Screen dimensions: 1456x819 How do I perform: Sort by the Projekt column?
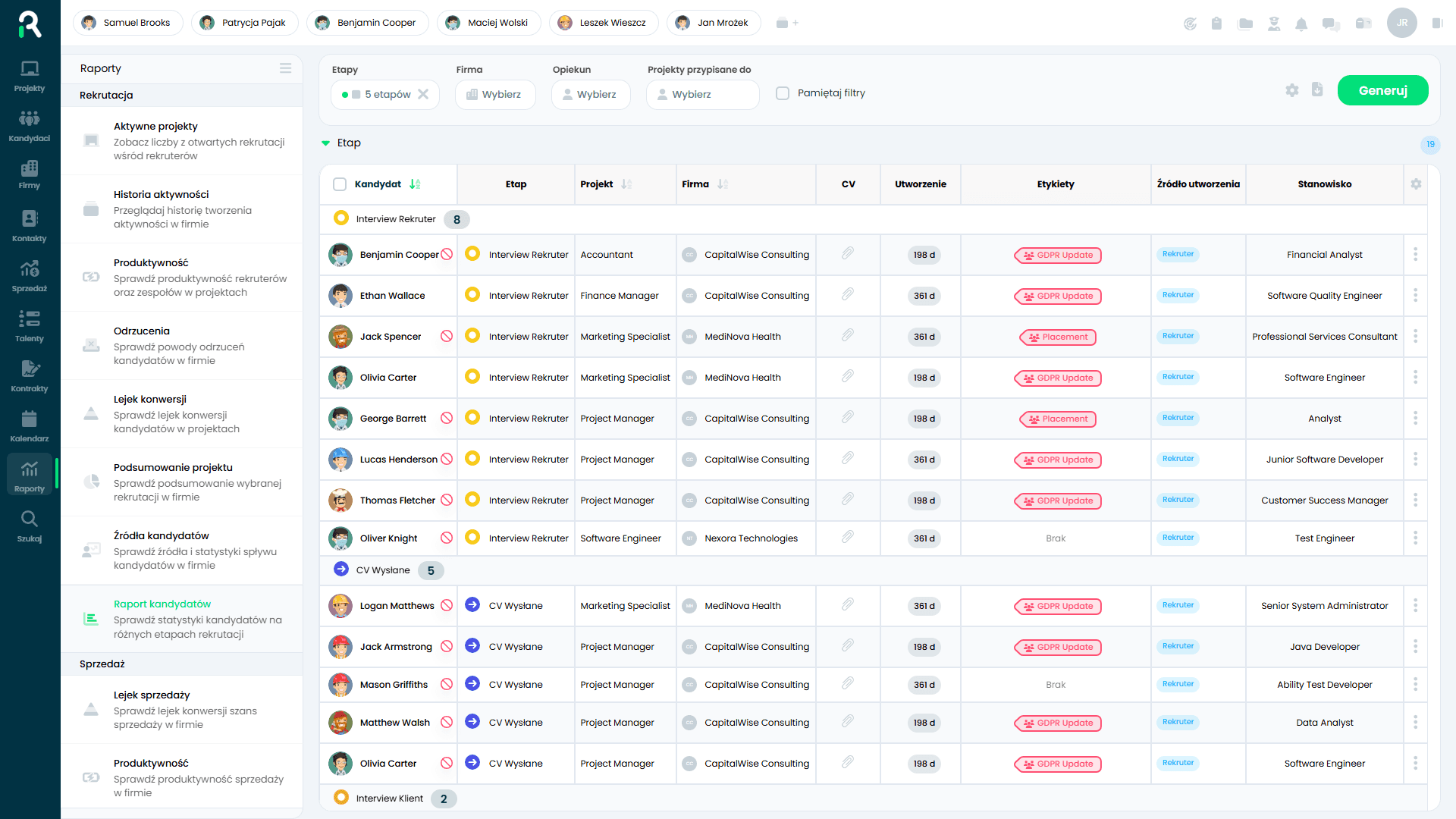626,184
